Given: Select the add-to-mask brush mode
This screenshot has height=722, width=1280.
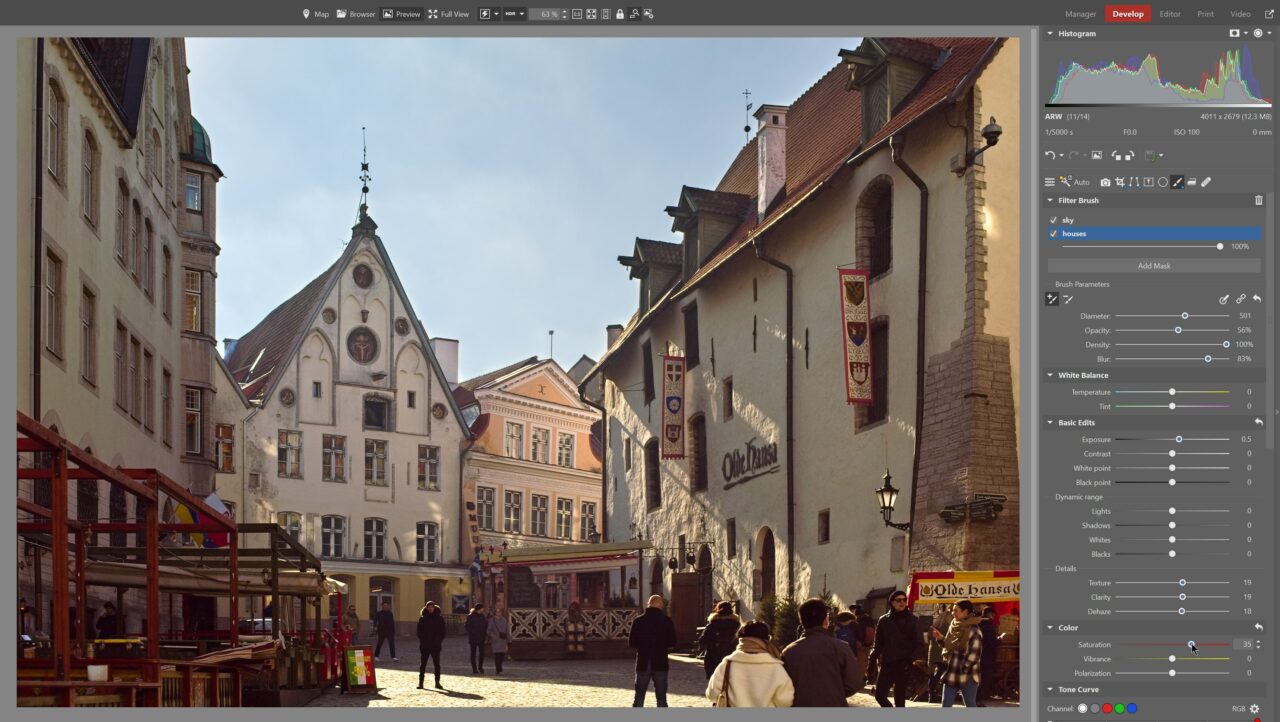Looking at the screenshot, I should 1052,299.
